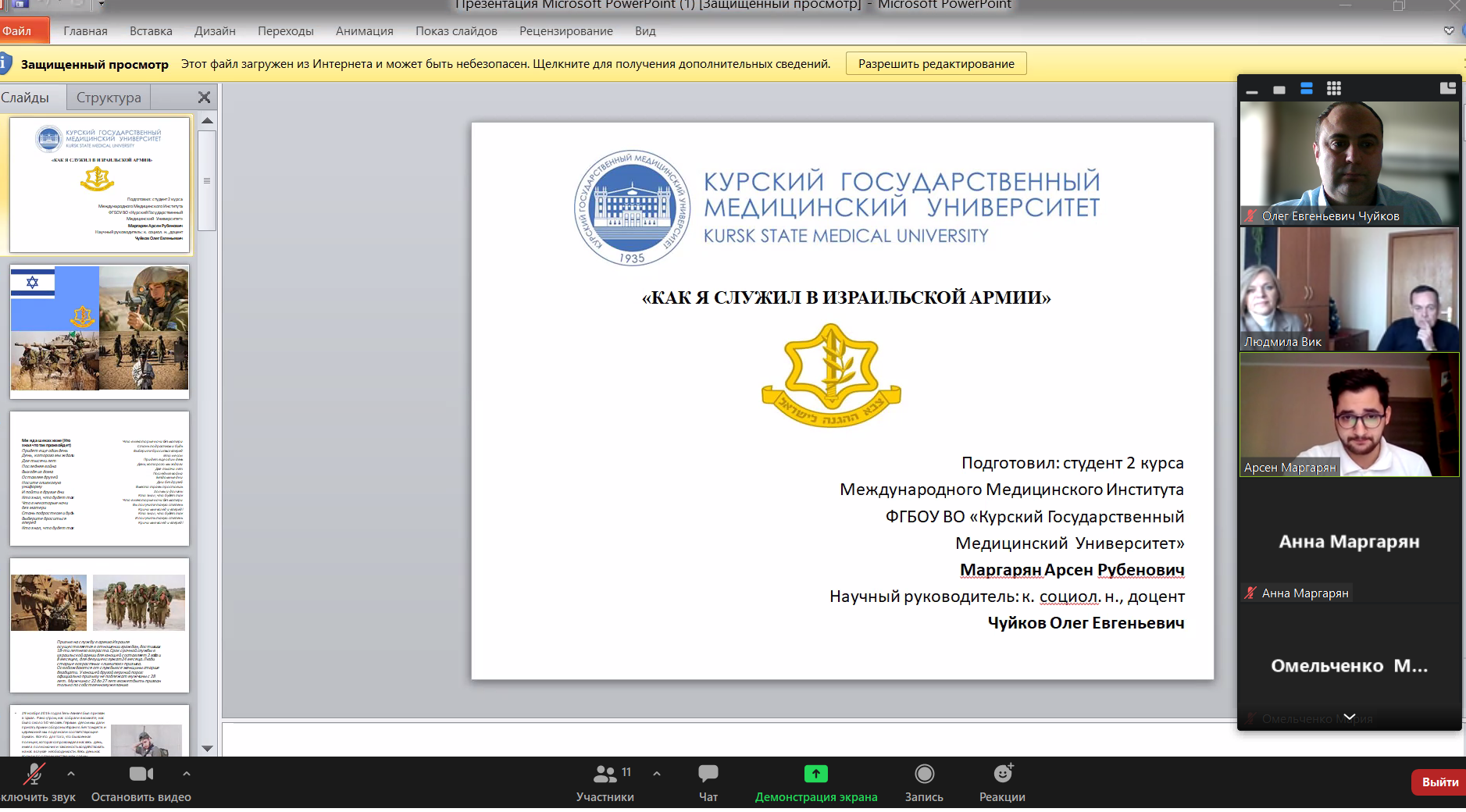Click Анна Маргарян participant tile

point(1349,540)
